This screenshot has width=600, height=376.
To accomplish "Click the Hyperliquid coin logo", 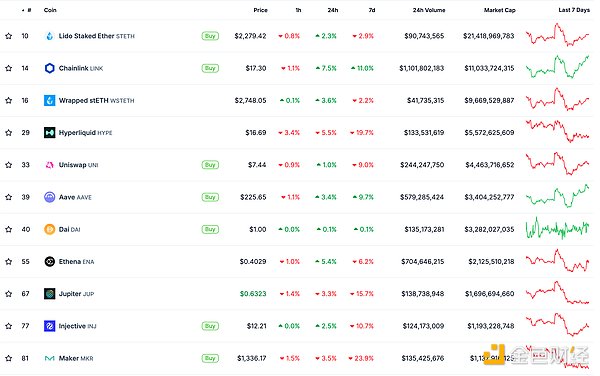I will (49, 133).
